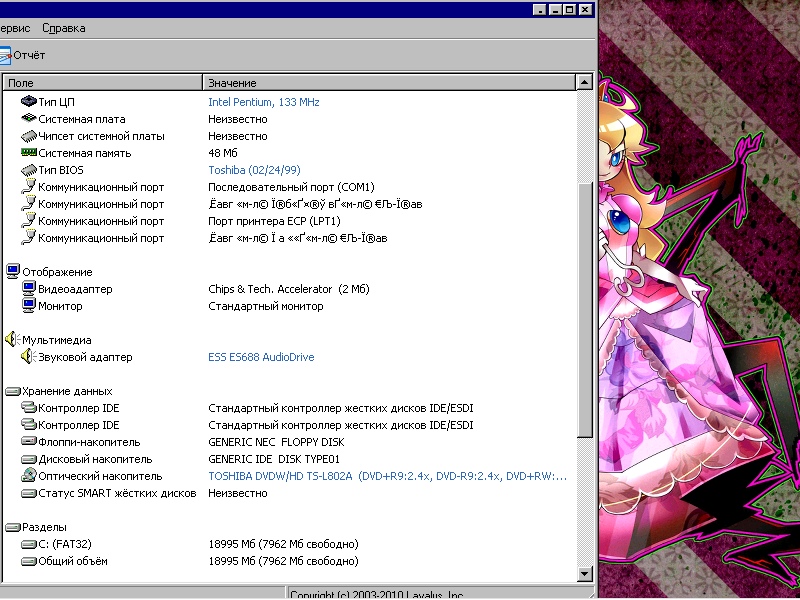Image resolution: width=800 pixels, height=600 pixels.
Task: Click the scrollbar up arrow
Action: pos(584,82)
